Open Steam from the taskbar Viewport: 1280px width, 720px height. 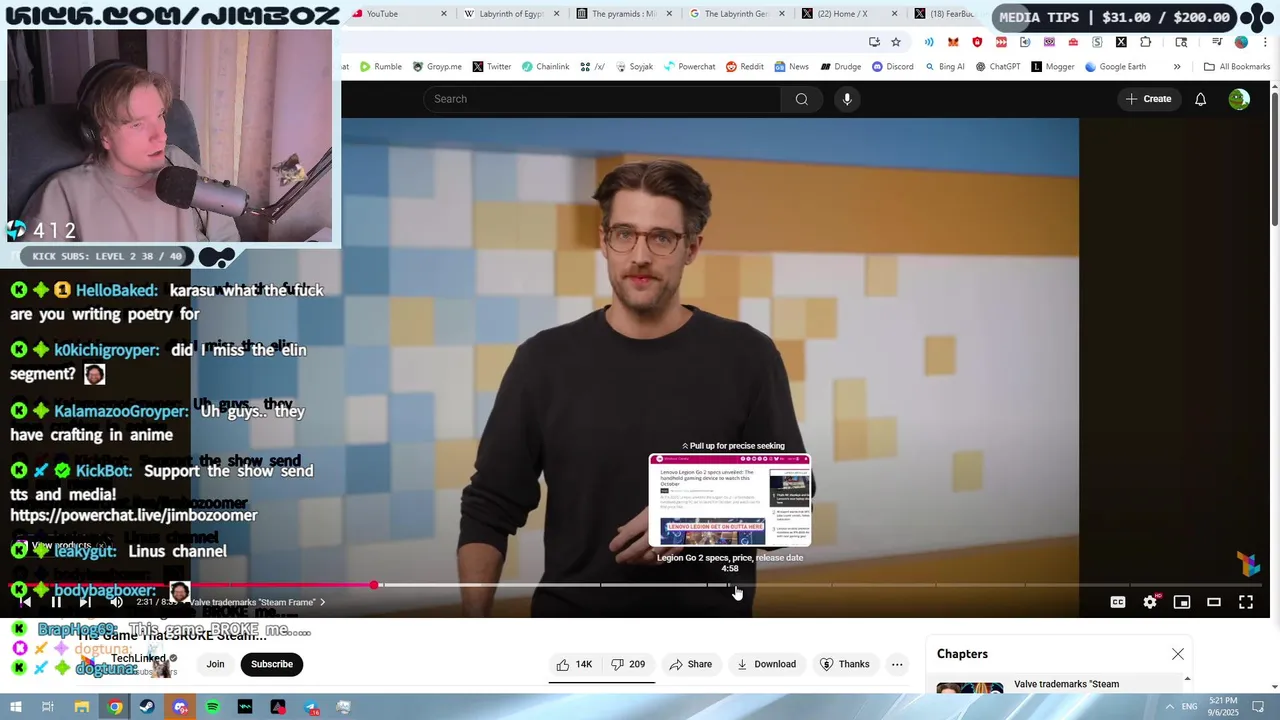coord(147,707)
